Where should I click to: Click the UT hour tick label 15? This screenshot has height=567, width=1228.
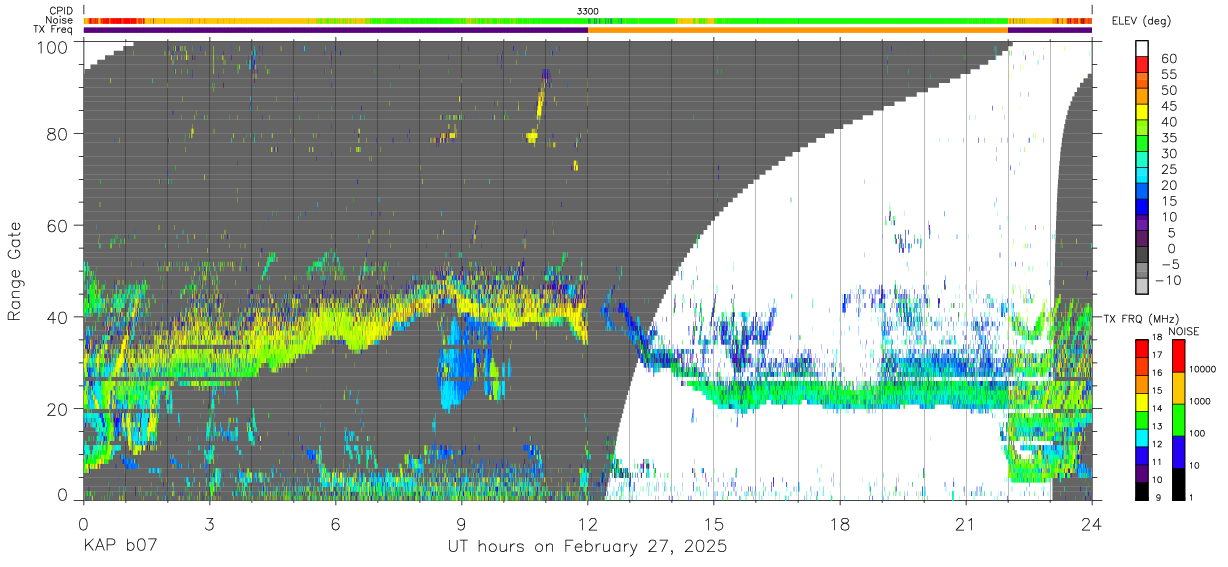click(714, 524)
